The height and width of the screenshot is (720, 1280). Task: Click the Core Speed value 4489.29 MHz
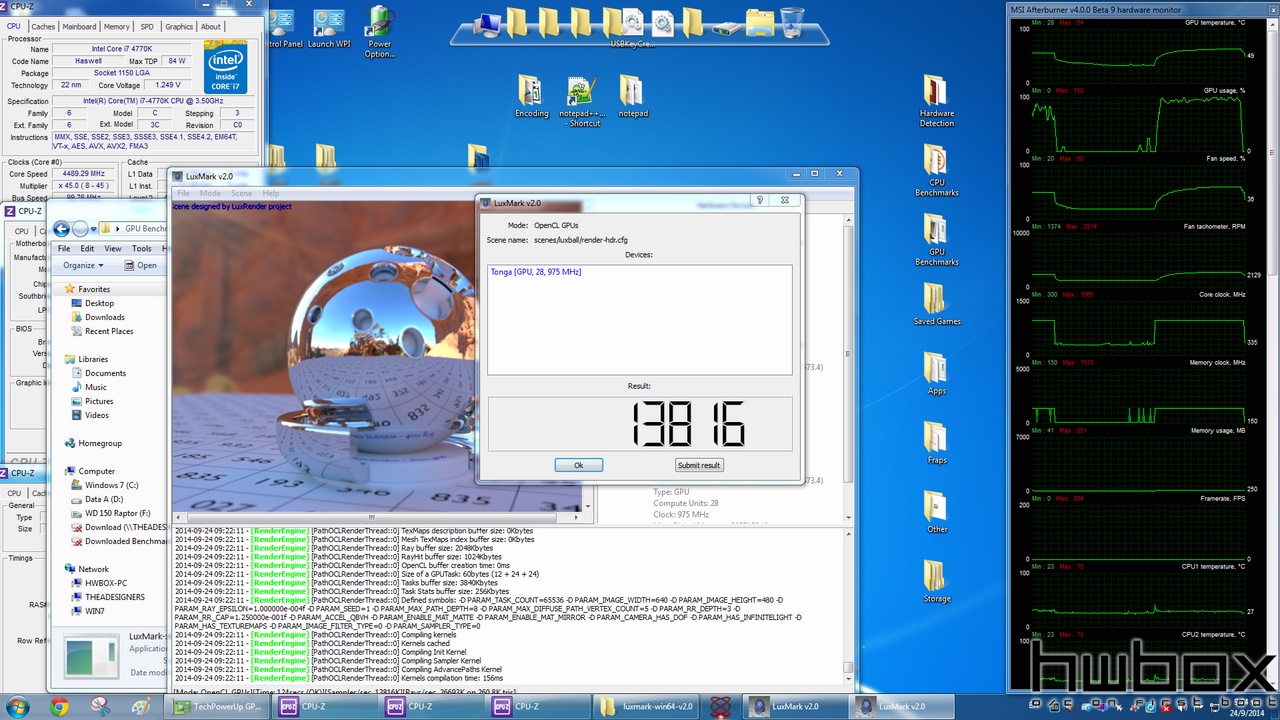tap(85, 174)
